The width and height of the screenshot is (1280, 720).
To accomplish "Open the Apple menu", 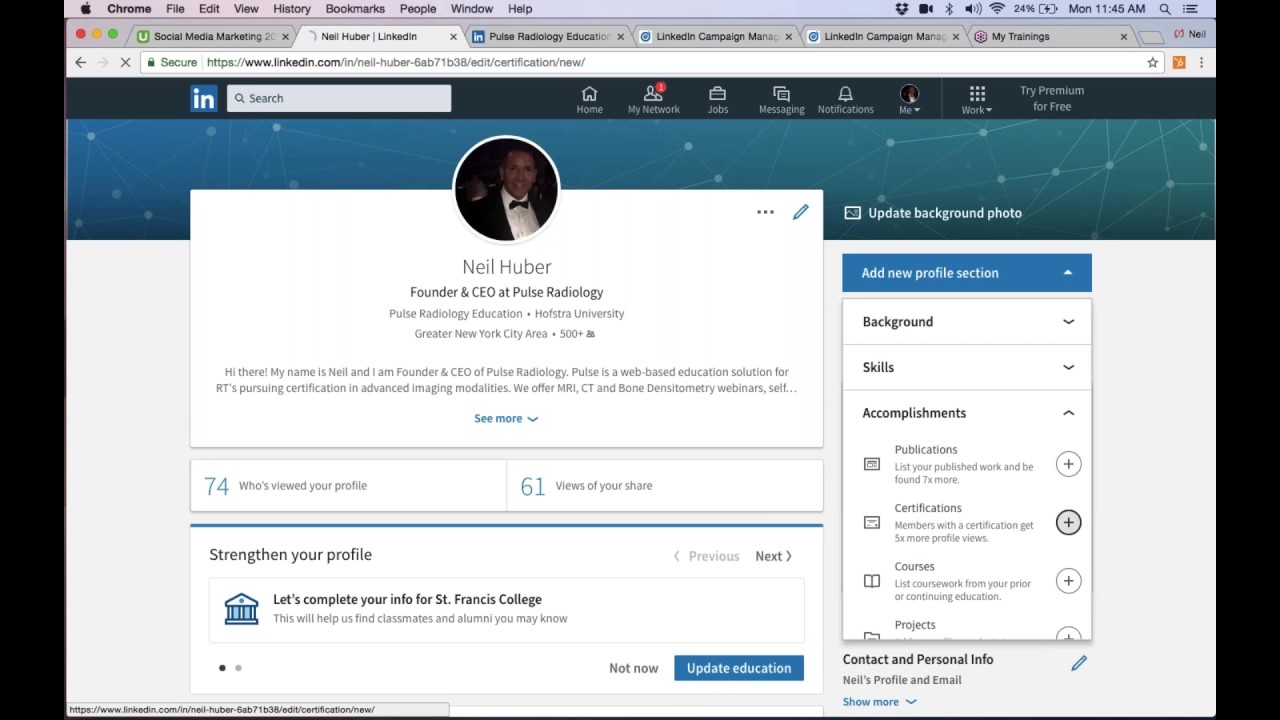I will point(85,9).
